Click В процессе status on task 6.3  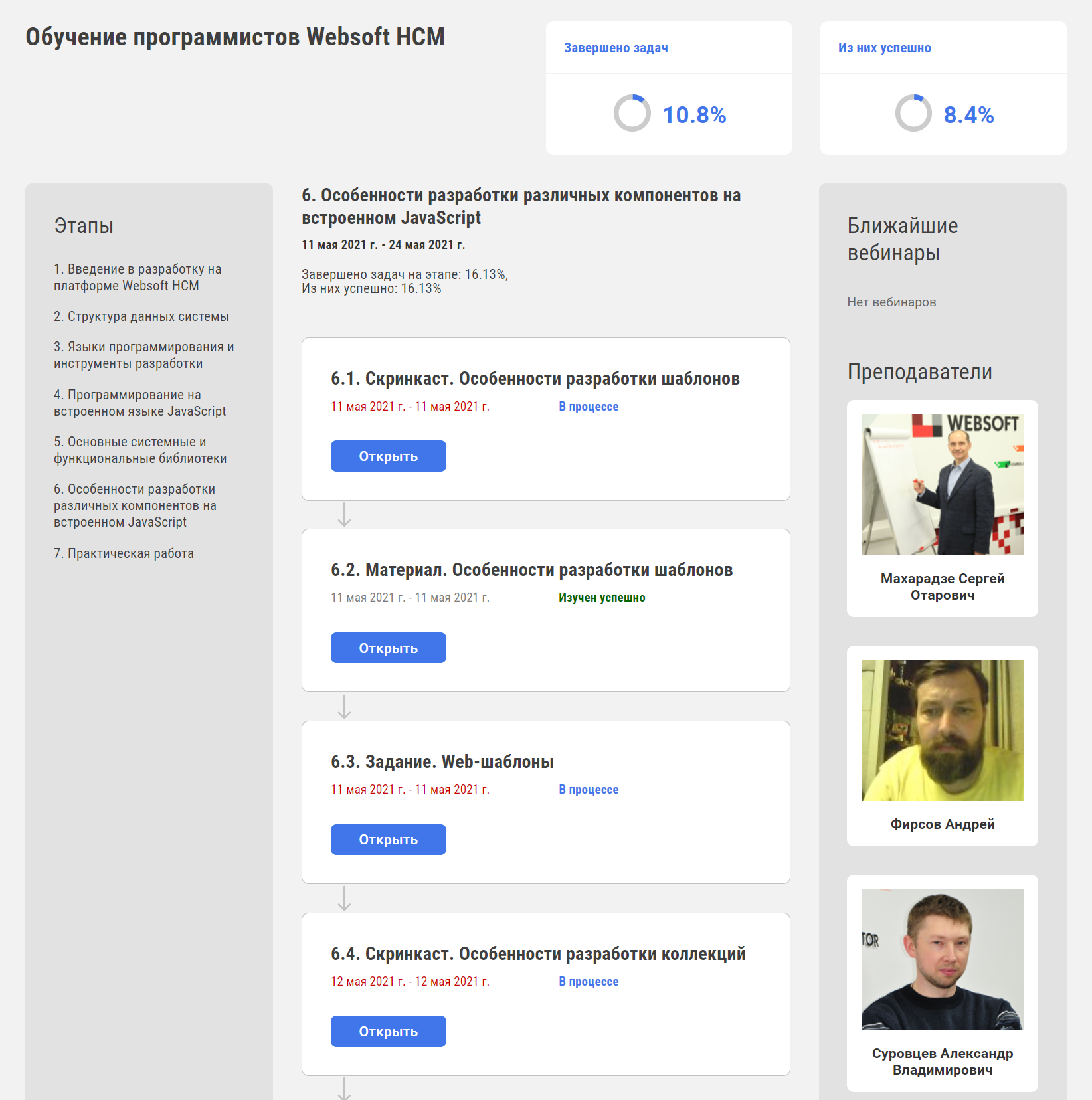pos(589,789)
